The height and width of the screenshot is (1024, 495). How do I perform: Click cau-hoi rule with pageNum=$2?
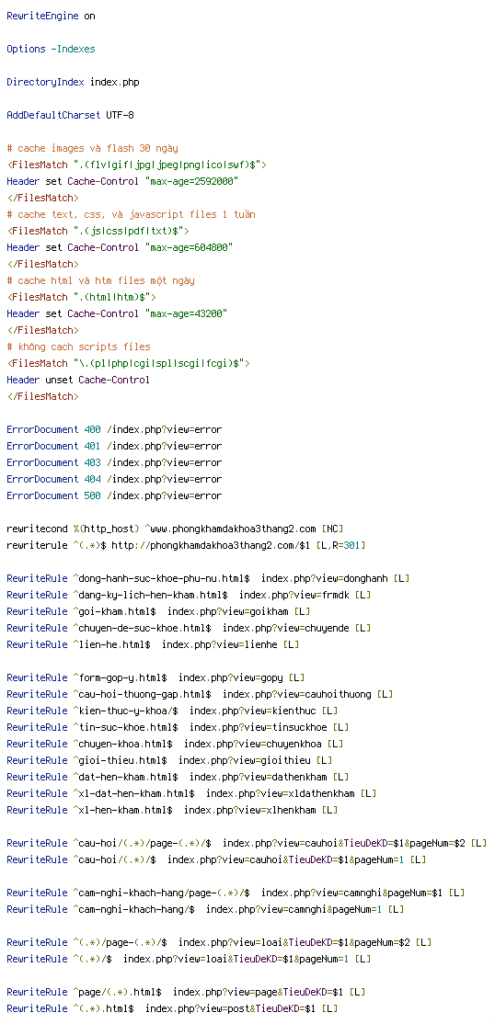coord(247,843)
